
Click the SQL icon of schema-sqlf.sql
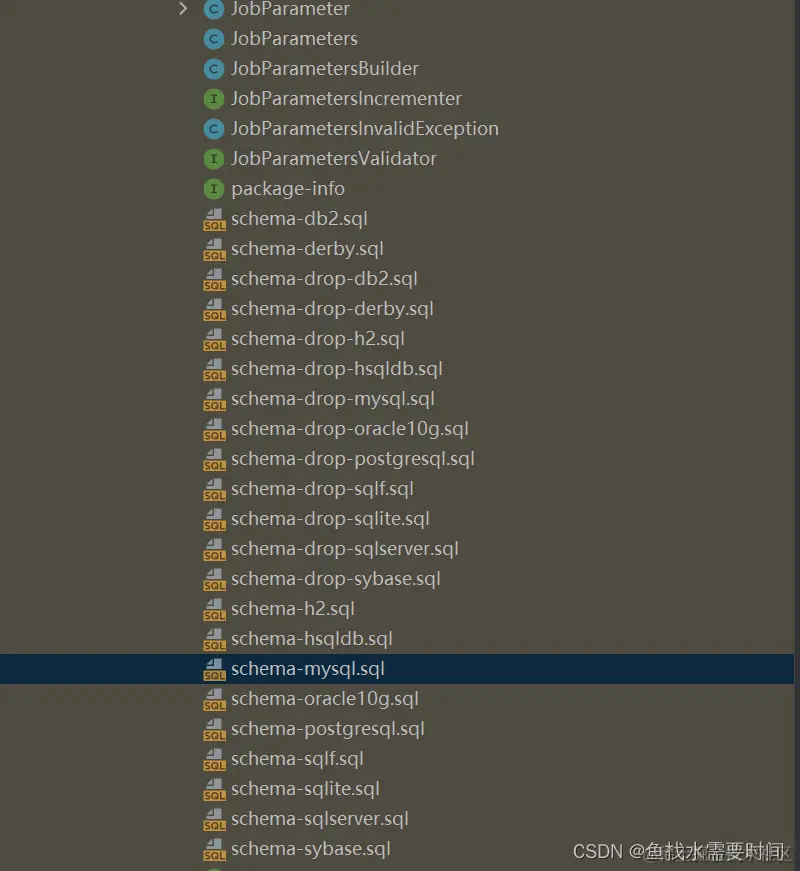pos(214,759)
